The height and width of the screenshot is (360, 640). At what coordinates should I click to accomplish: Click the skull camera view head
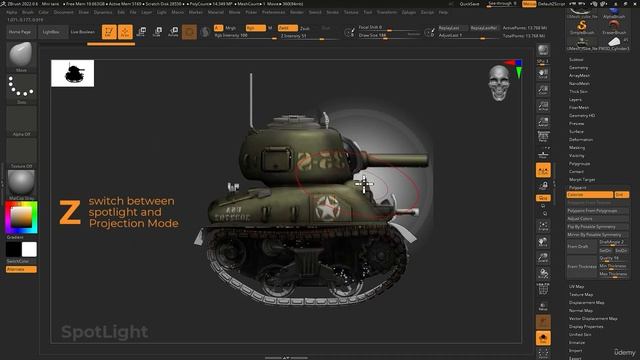tap(499, 83)
